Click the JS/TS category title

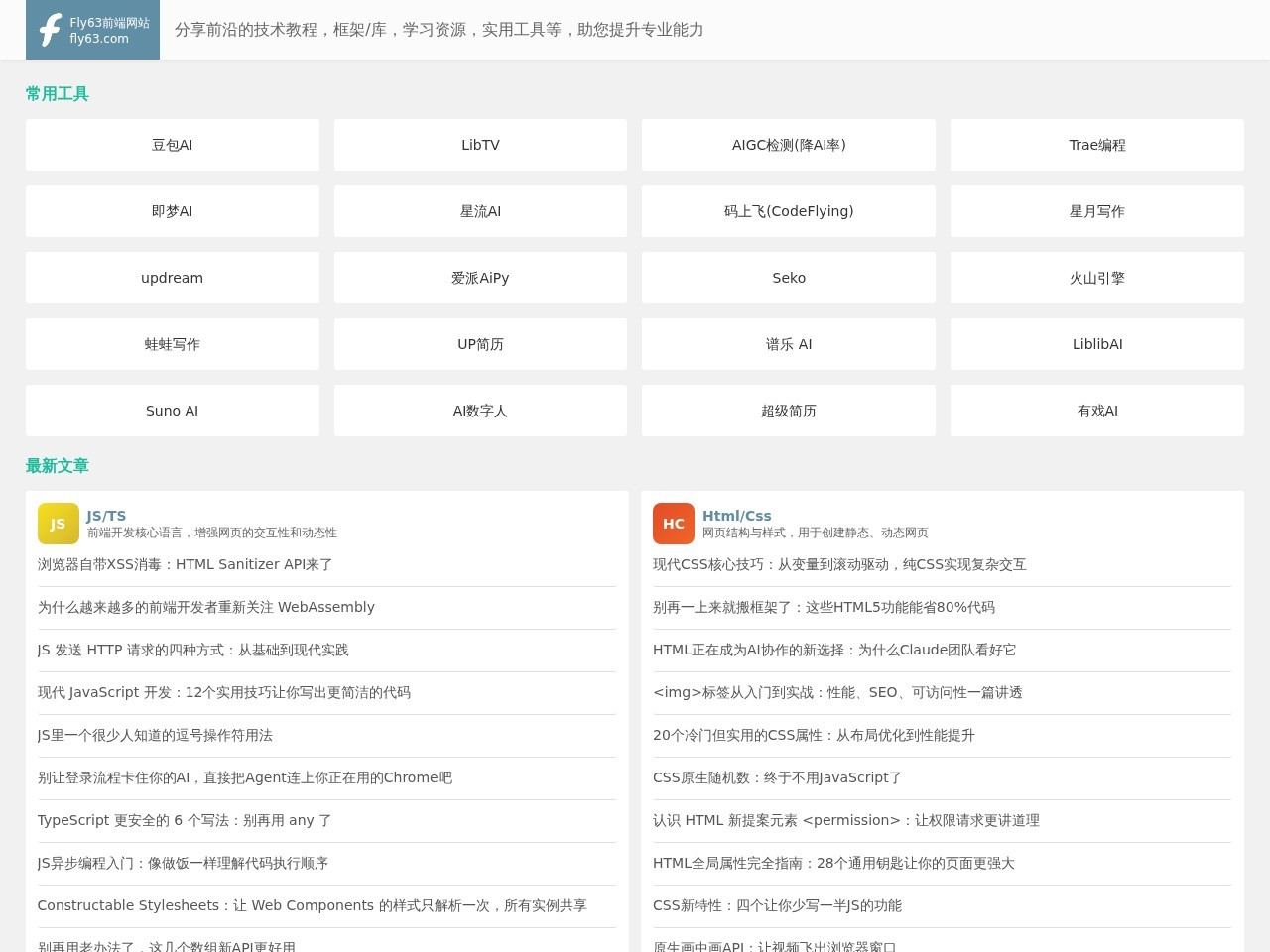tap(106, 516)
